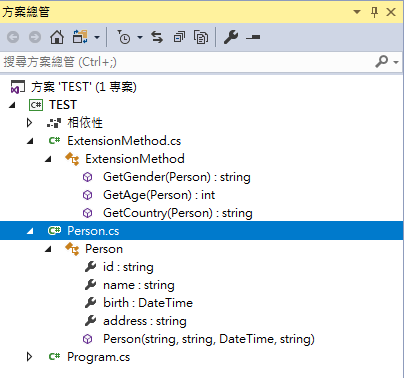Image resolution: width=404 pixels, height=378 pixels.
Task: Expand the Program.cs file node
Action: [29, 357]
